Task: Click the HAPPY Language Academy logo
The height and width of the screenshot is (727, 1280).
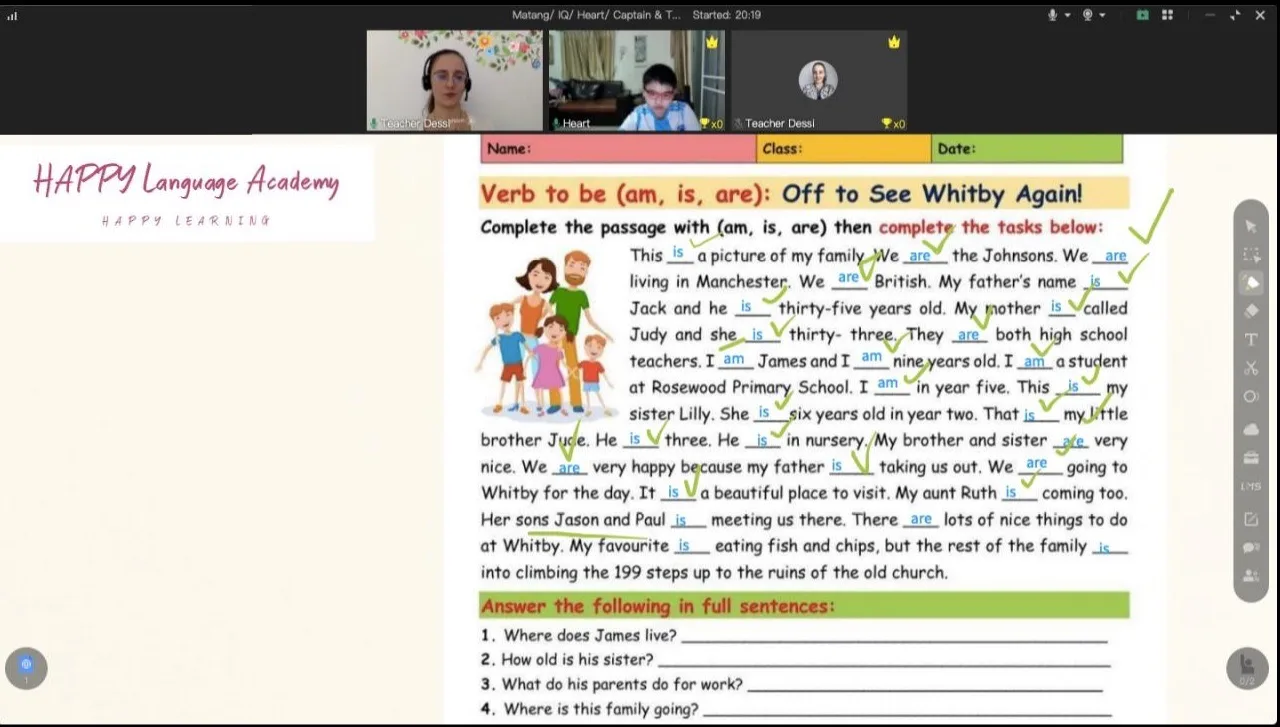Action: pyautogui.click(x=187, y=193)
